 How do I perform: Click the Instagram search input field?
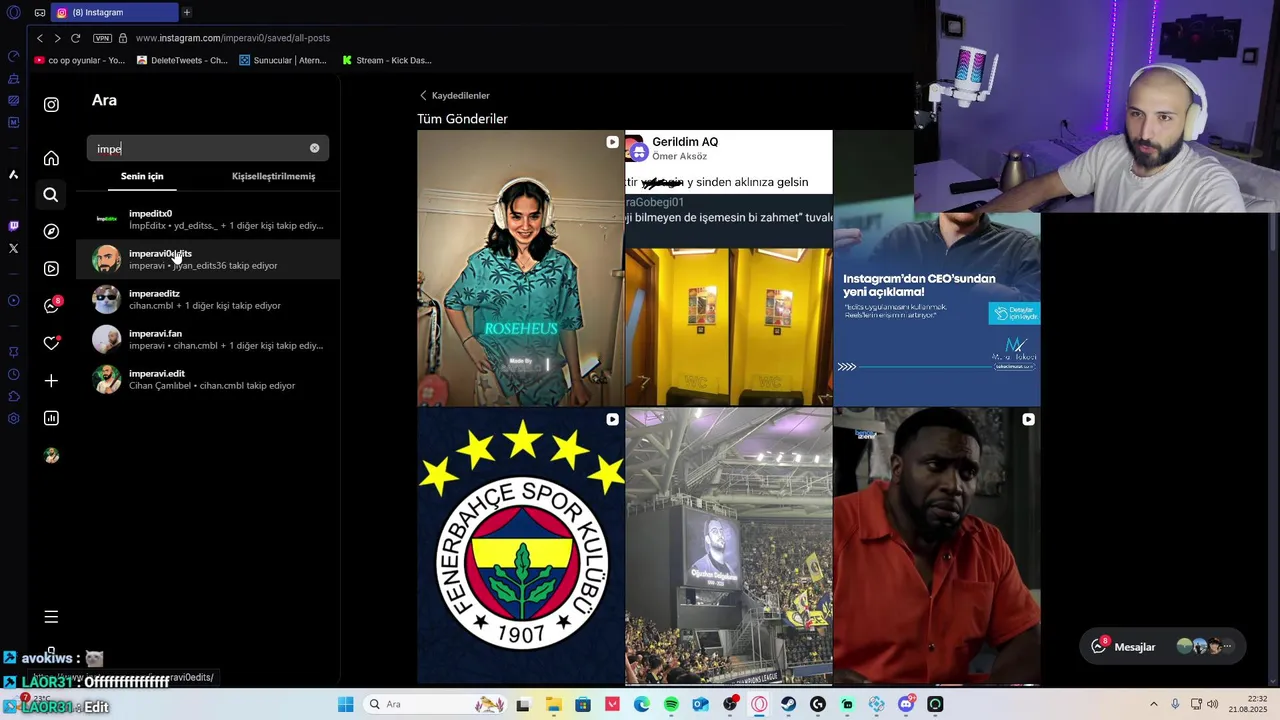pos(207,148)
